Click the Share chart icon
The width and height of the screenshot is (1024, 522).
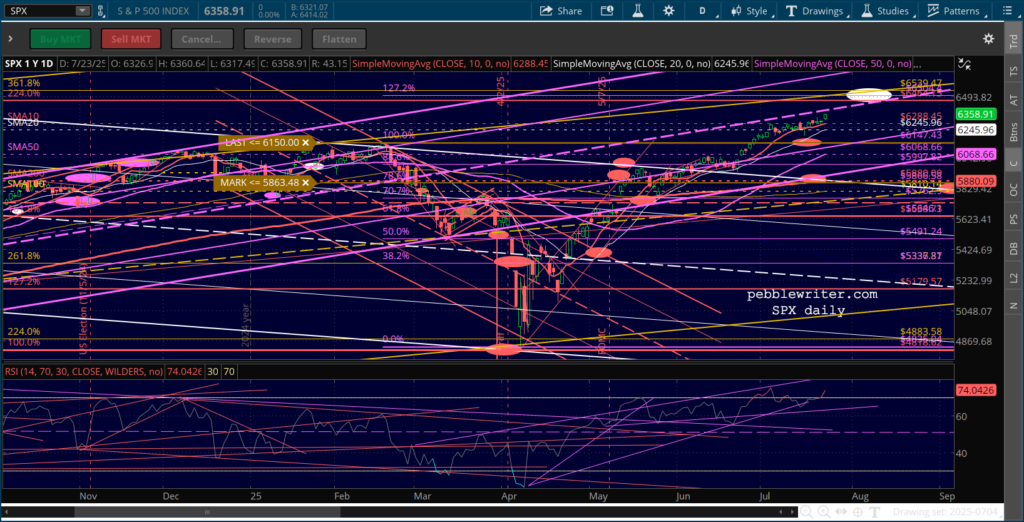click(x=561, y=11)
